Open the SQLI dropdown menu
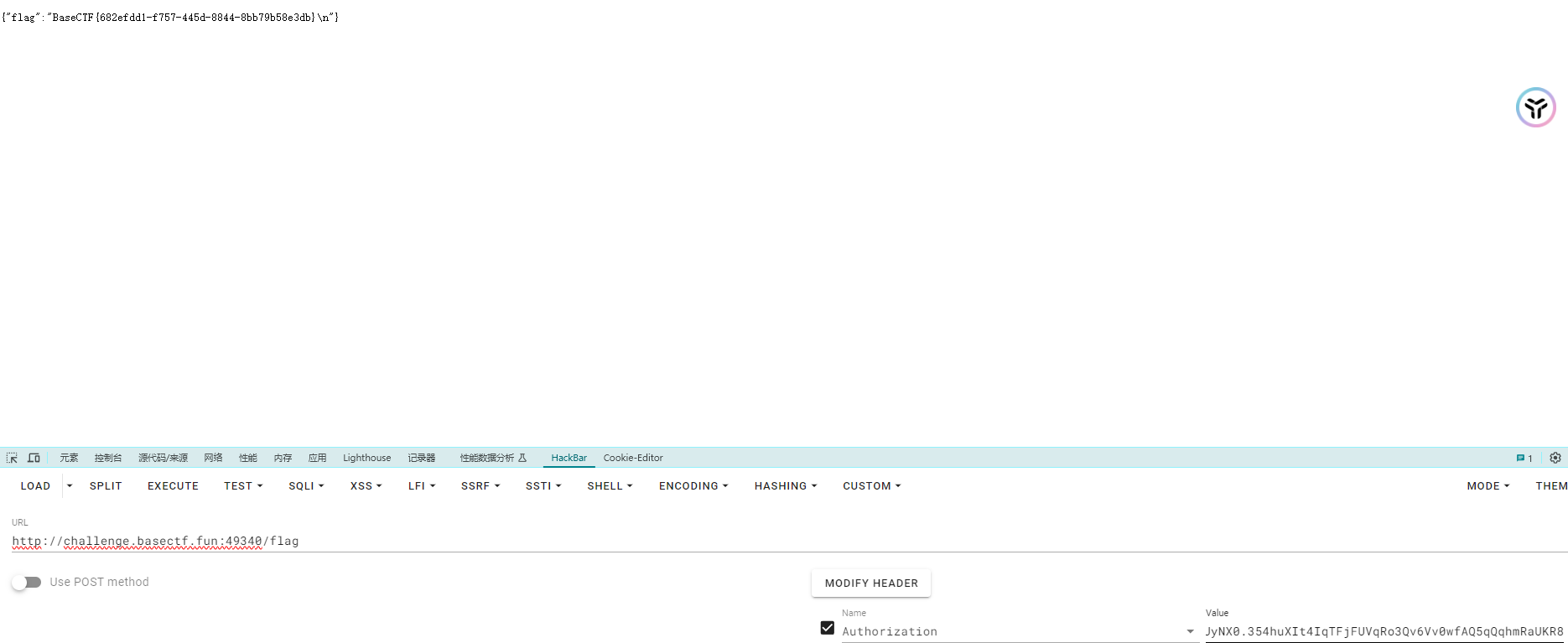This screenshot has width=1568, height=643. 306,486
